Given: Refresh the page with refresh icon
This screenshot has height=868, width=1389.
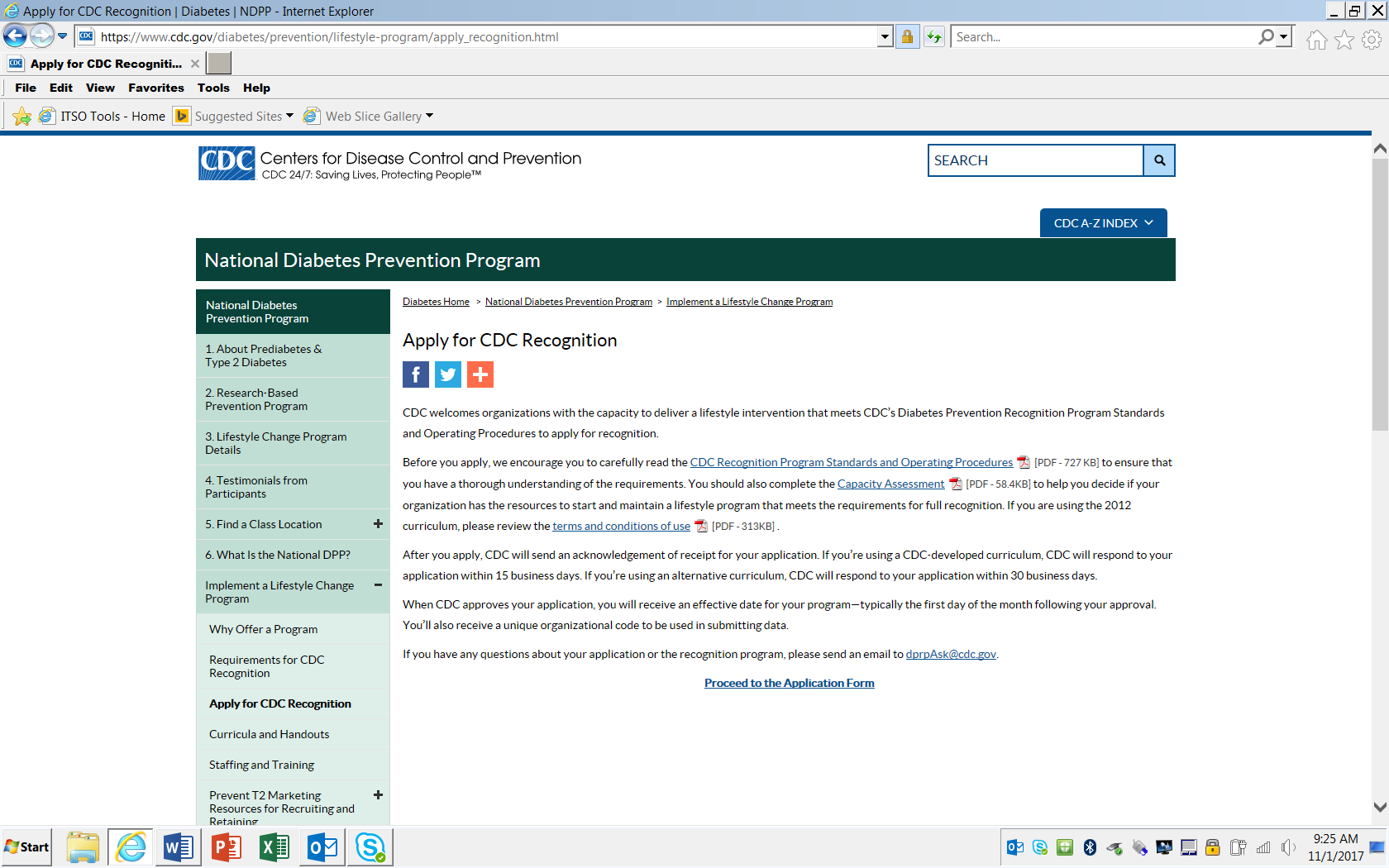Looking at the screenshot, I should pyautogui.click(x=933, y=36).
